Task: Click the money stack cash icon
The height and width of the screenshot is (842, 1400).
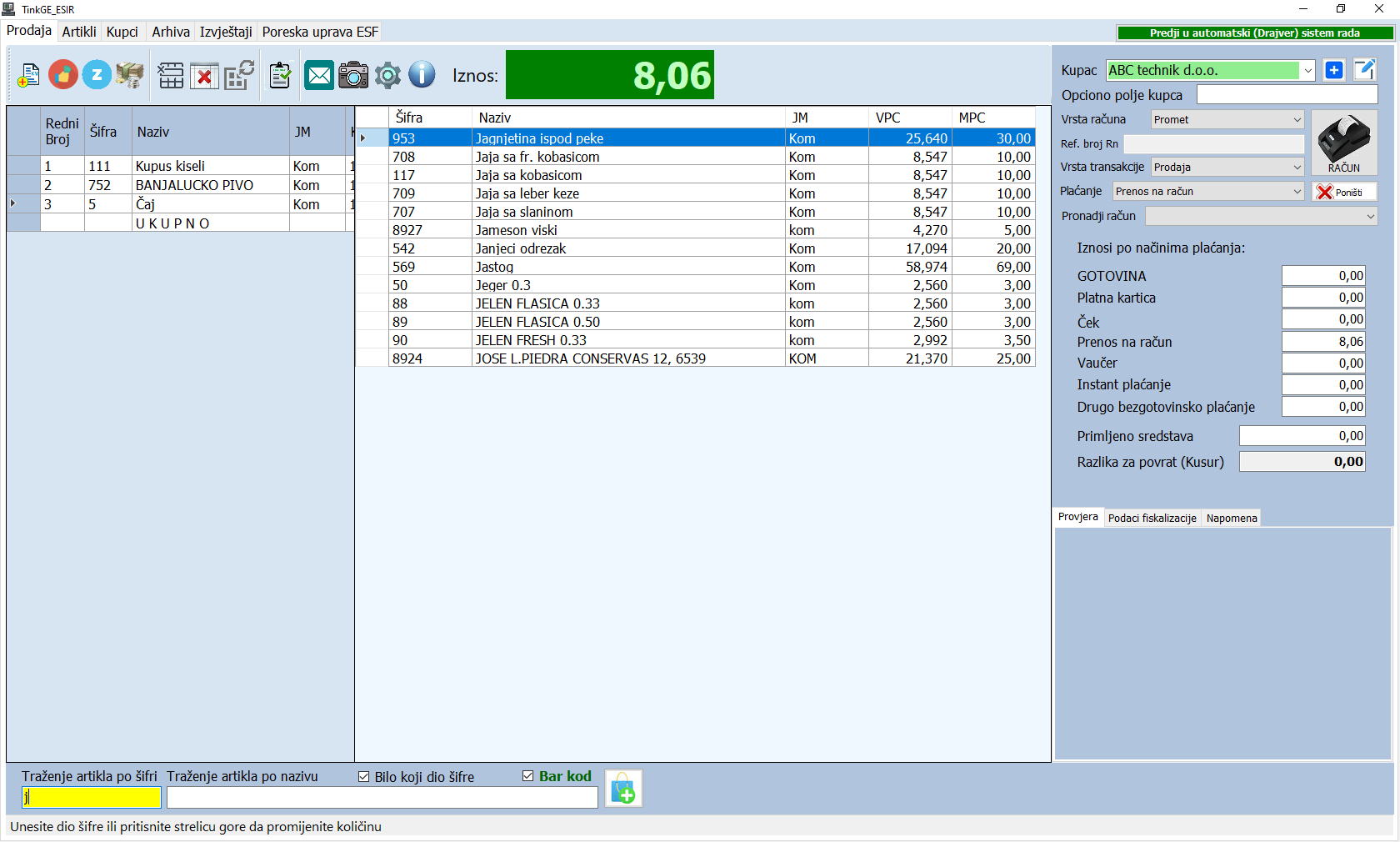Action: (130, 75)
